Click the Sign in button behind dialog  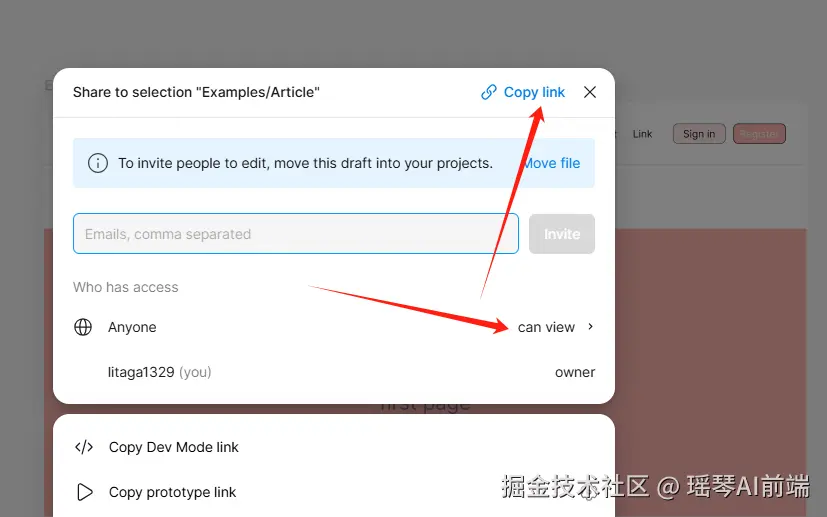click(699, 134)
